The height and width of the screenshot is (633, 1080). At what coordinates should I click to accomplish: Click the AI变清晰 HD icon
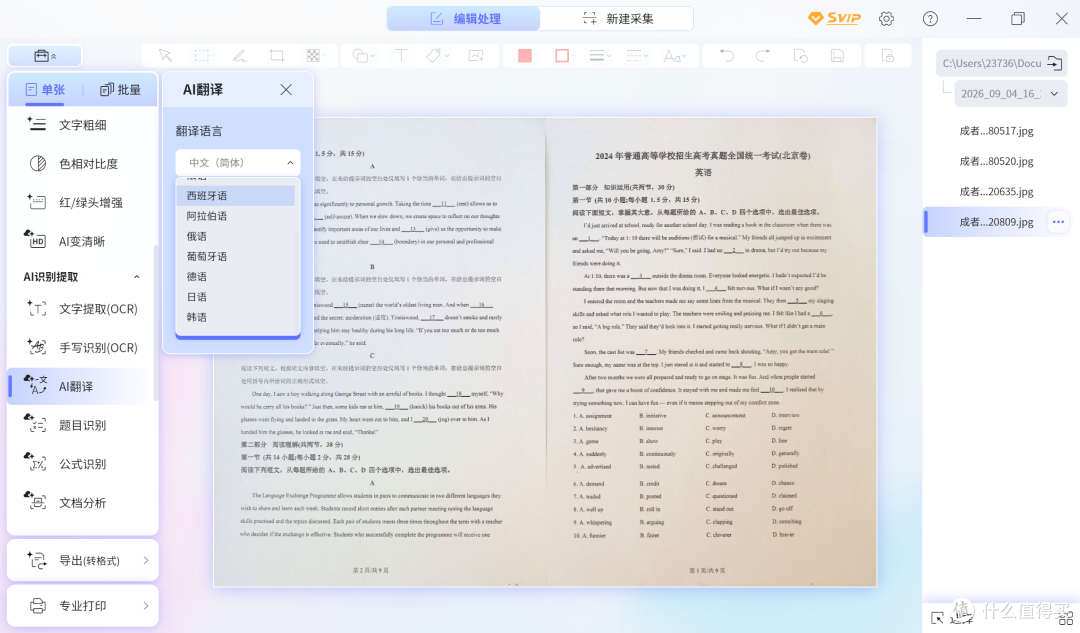coord(35,240)
